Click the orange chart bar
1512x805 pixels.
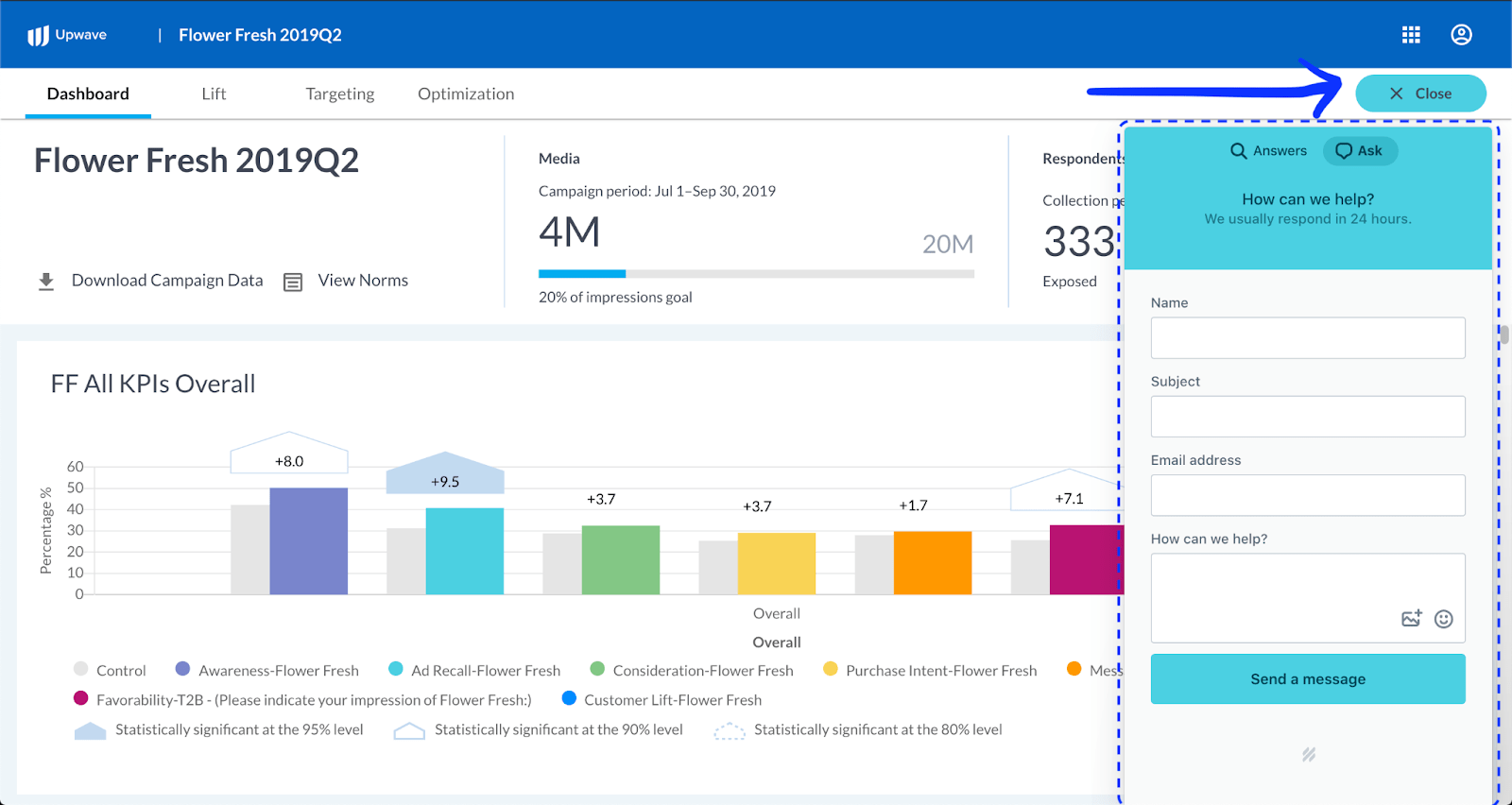[933, 562]
